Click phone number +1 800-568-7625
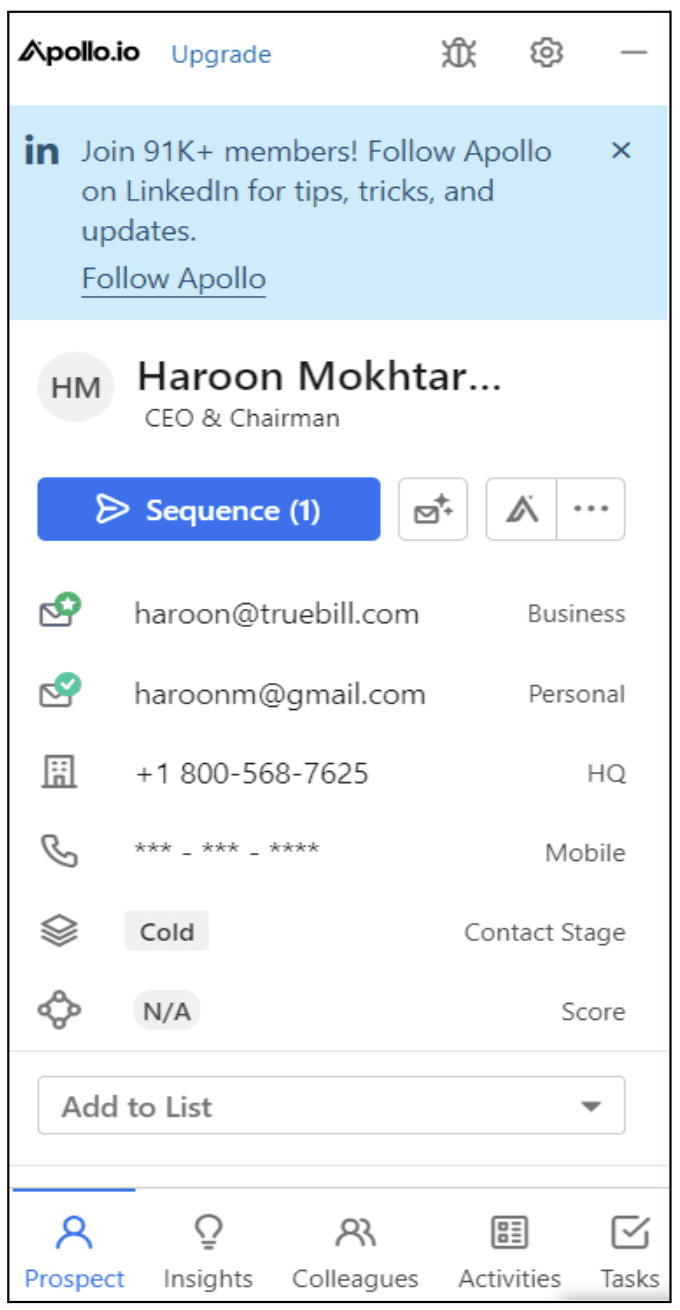Image resolution: width=680 pixels, height=1310 pixels. 252,773
